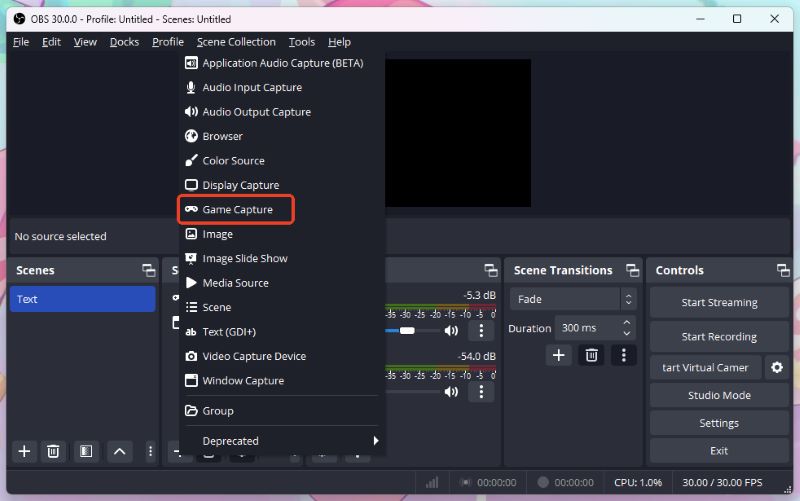
Task: Open options for -5.3 dB audio channel
Action: [481, 331]
